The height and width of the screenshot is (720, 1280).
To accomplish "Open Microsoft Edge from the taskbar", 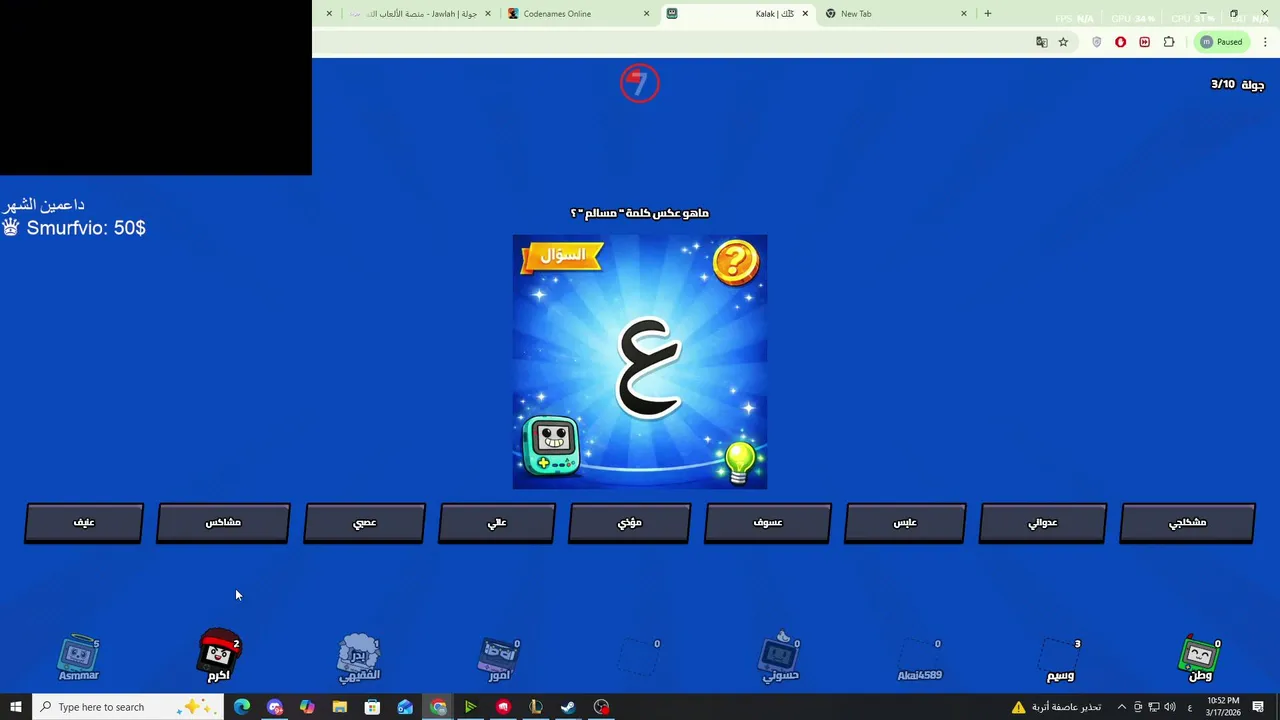I will pos(242,707).
